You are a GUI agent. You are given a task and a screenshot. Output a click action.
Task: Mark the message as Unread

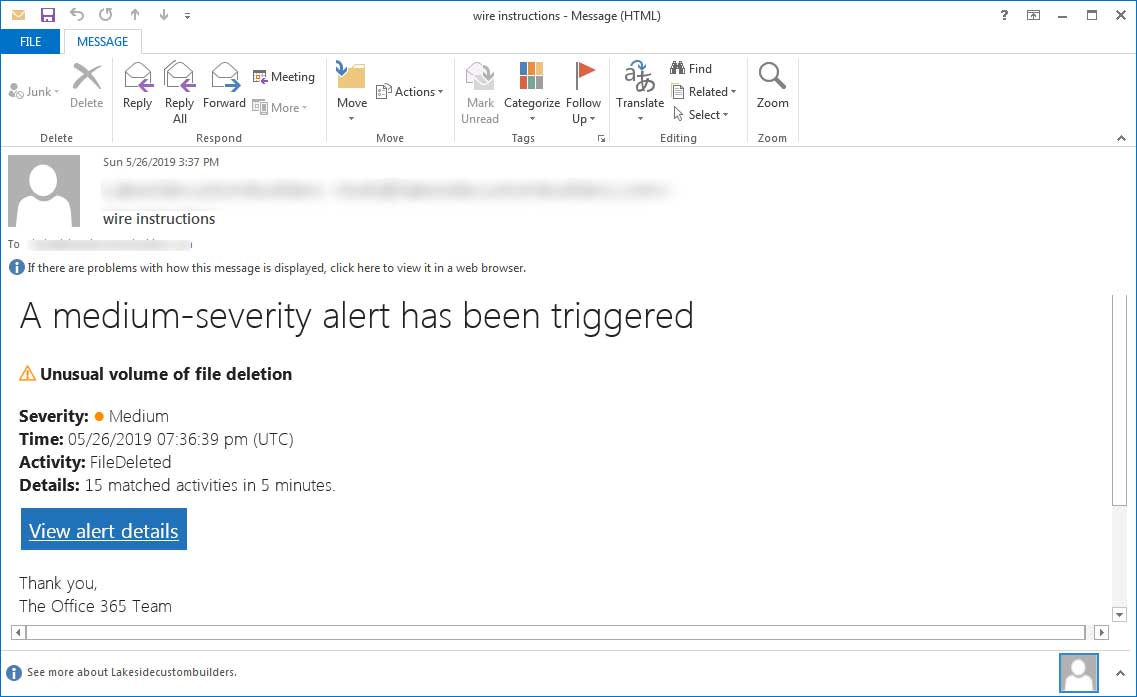point(480,93)
